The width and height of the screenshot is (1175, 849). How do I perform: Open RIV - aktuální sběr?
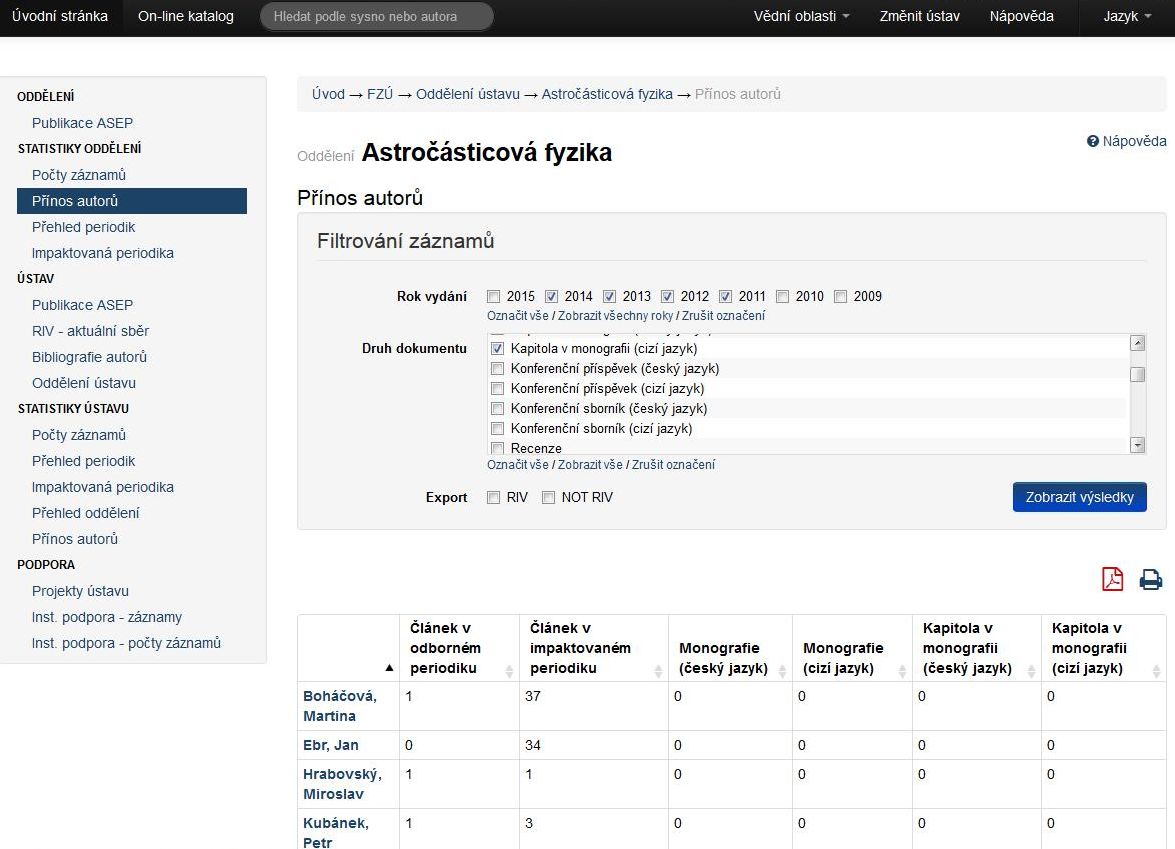click(90, 331)
